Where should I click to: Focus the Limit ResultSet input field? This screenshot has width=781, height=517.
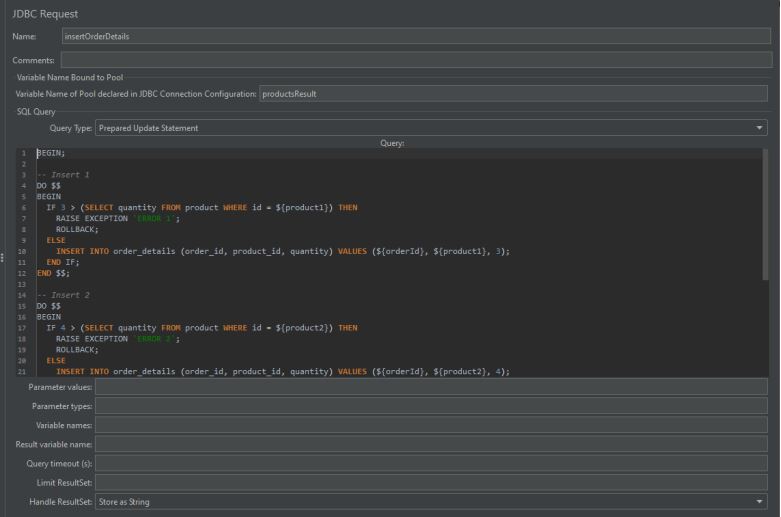(430, 482)
